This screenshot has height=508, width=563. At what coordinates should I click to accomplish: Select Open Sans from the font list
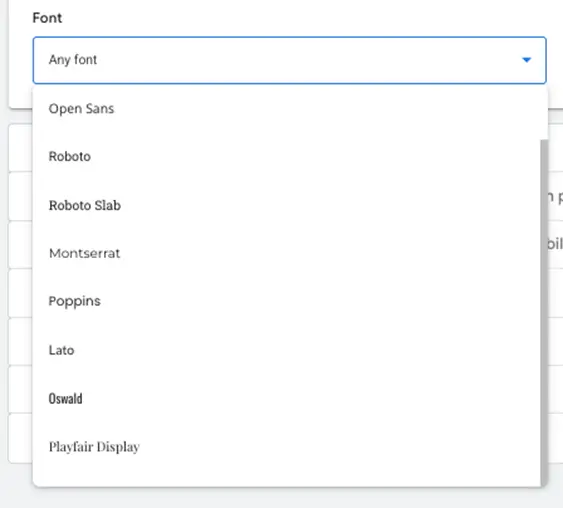click(287, 109)
